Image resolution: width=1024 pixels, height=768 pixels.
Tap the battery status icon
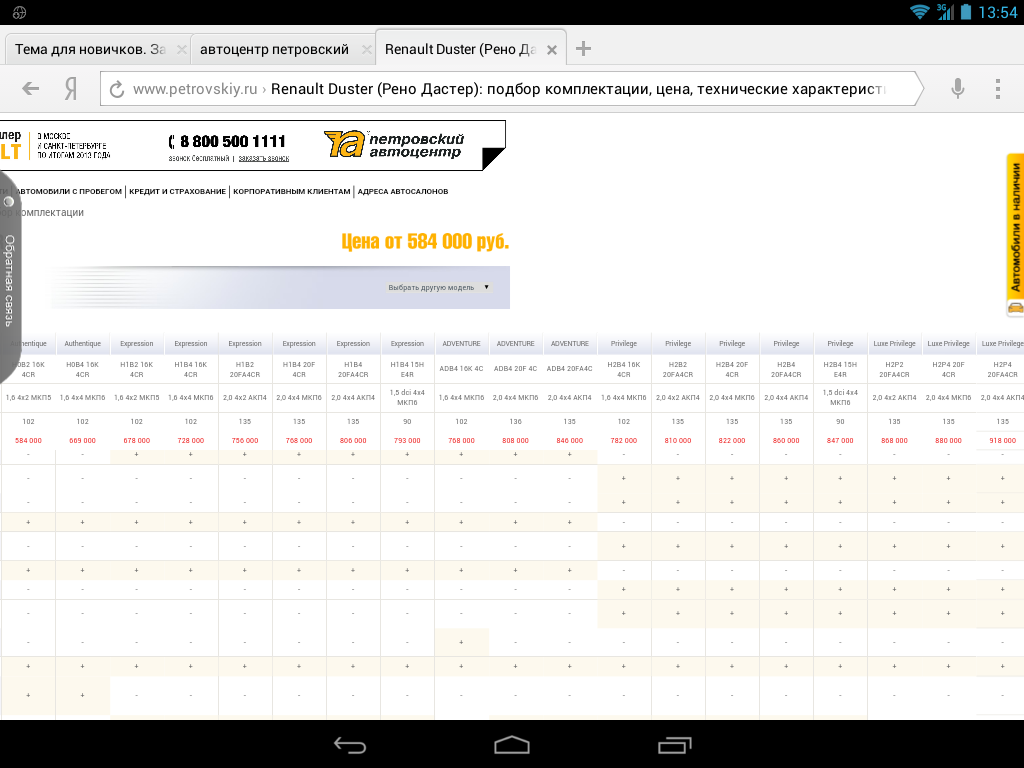tap(966, 12)
